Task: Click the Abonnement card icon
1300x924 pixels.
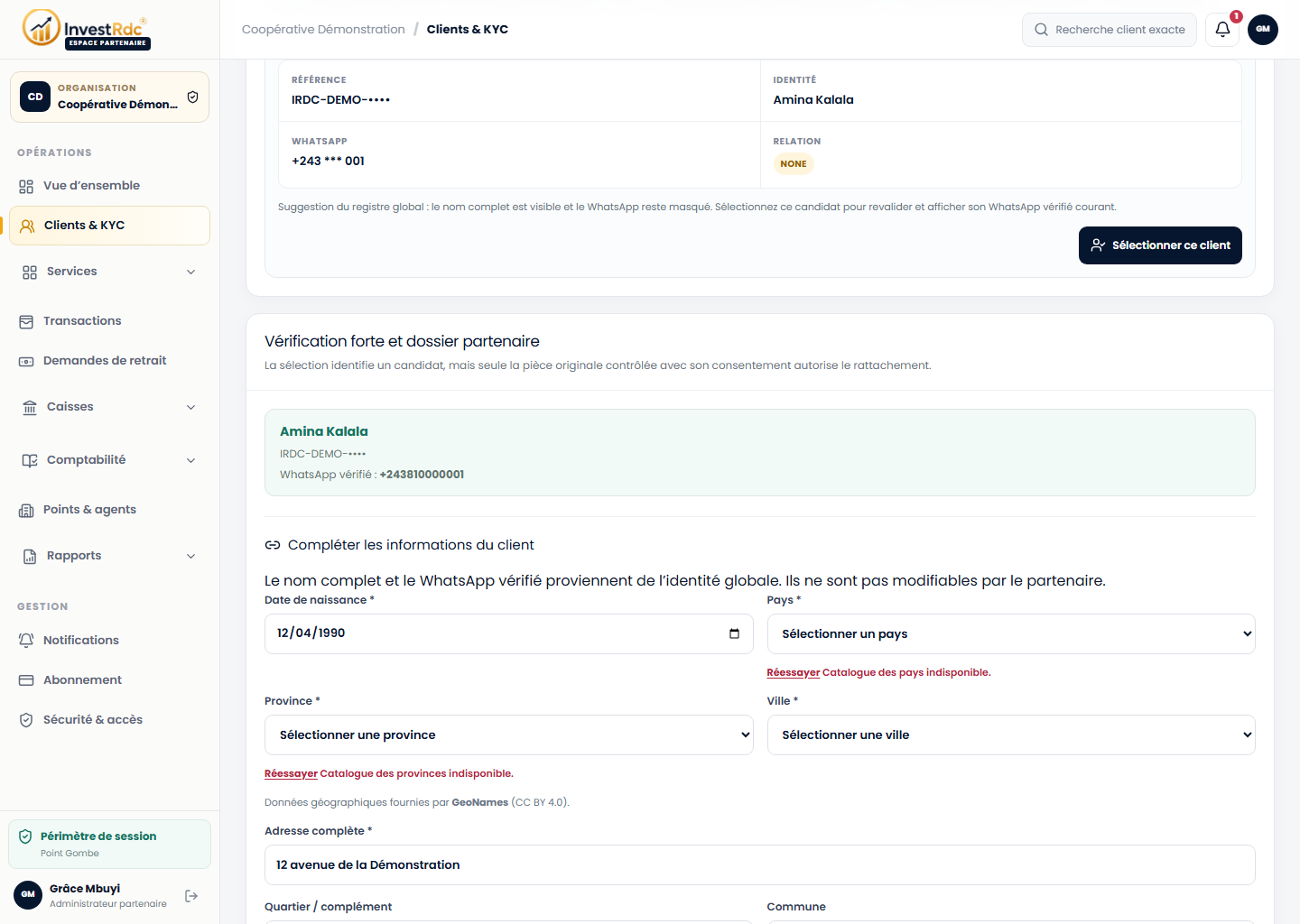Action: (x=26, y=680)
